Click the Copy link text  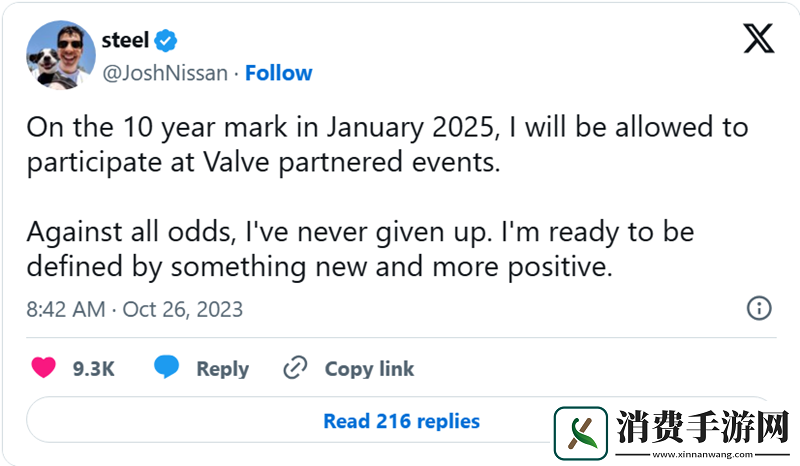click(x=369, y=369)
